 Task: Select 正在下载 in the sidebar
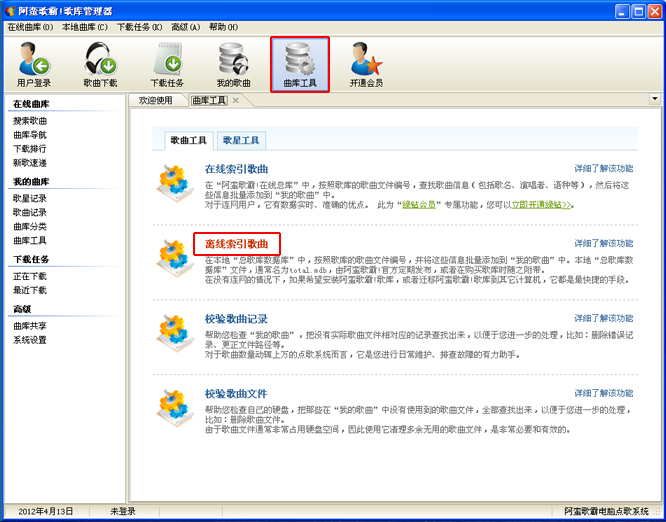click(x=30, y=277)
